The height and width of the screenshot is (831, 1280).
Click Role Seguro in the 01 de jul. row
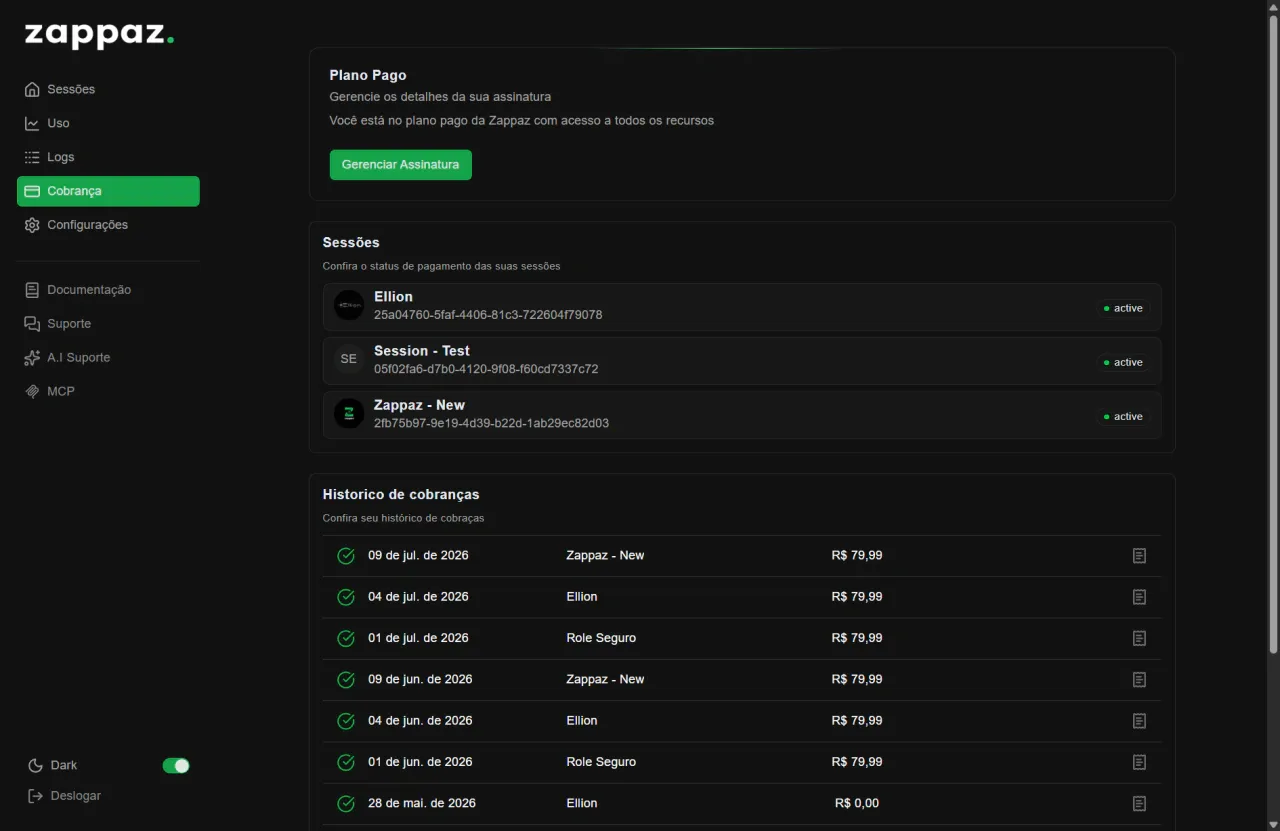(601, 638)
